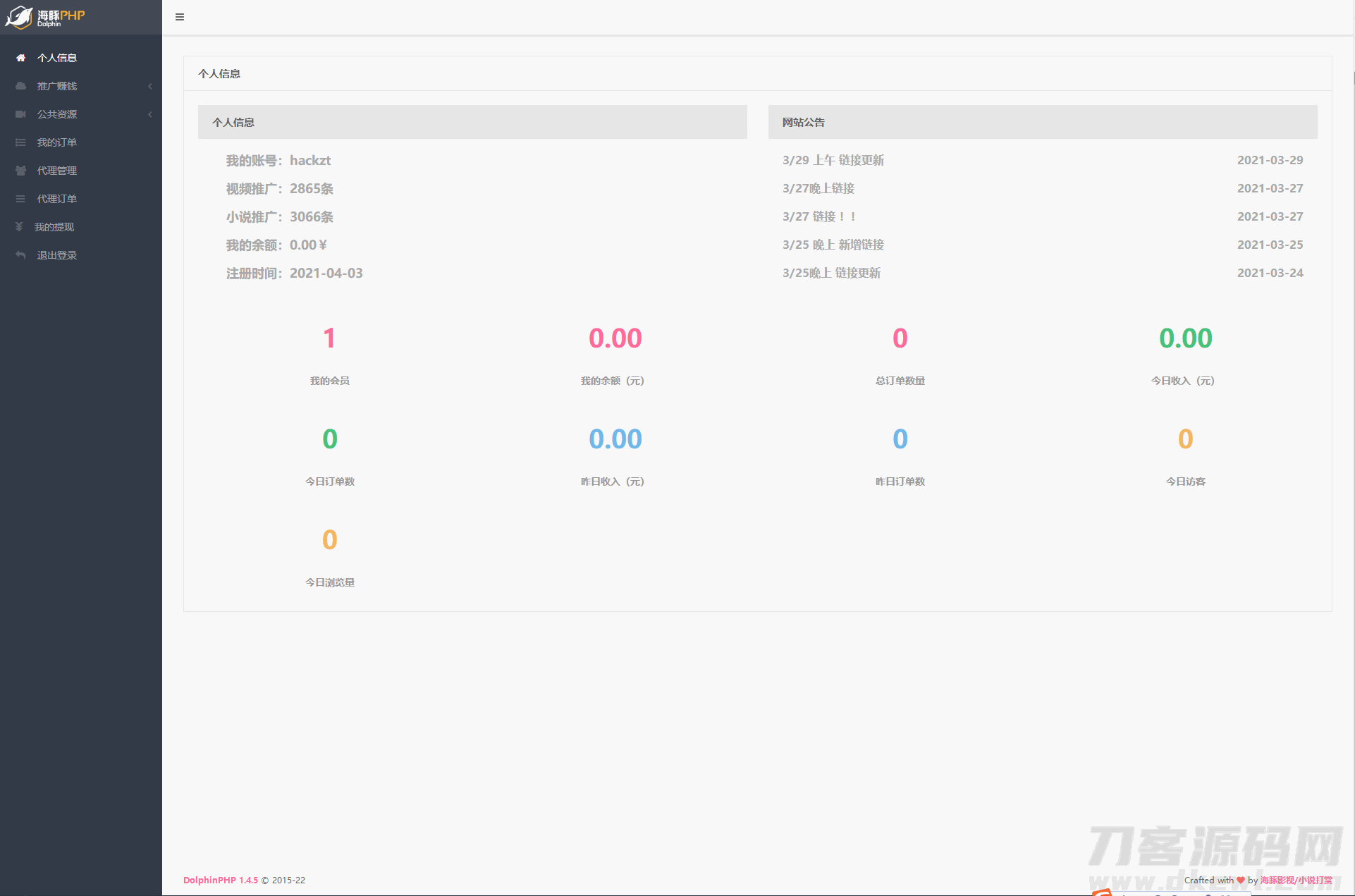The image size is (1355, 896).
Task: Click the cloud icon for 推广赚钱
Action: [20, 86]
